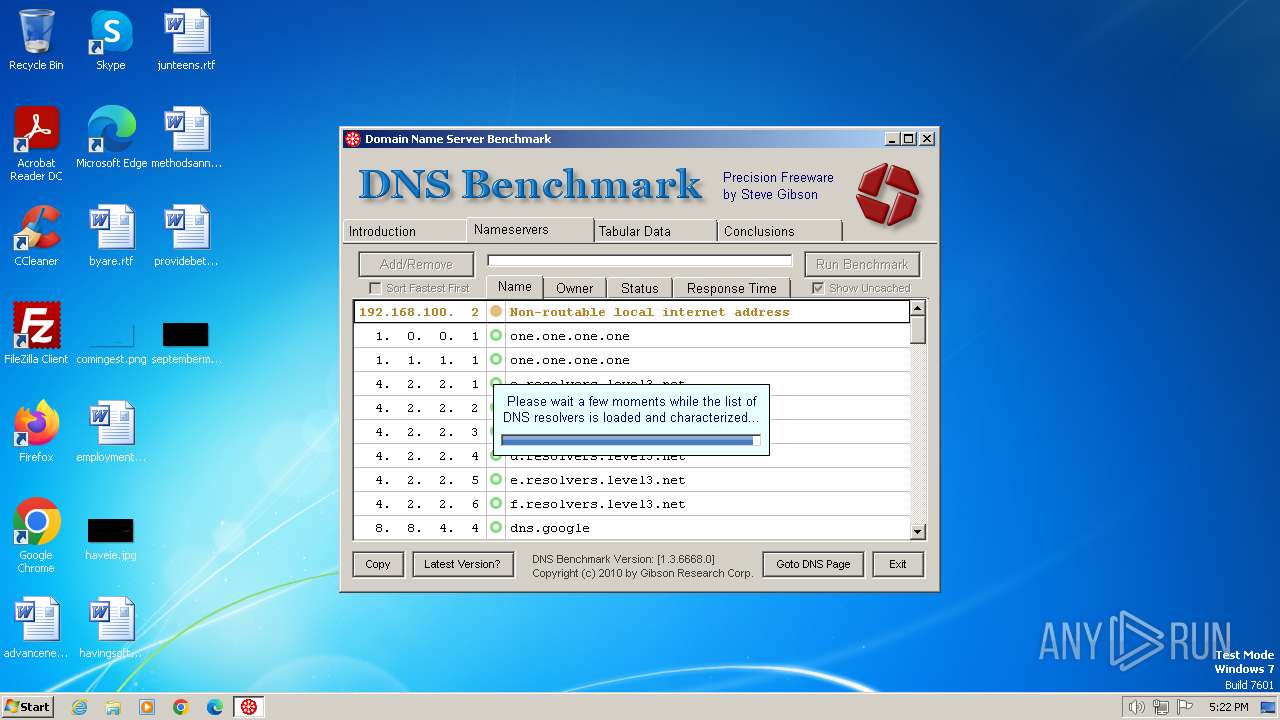Click the resolver loading progress bar
The height and width of the screenshot is (720, 1280).
[x=630, y=440]
